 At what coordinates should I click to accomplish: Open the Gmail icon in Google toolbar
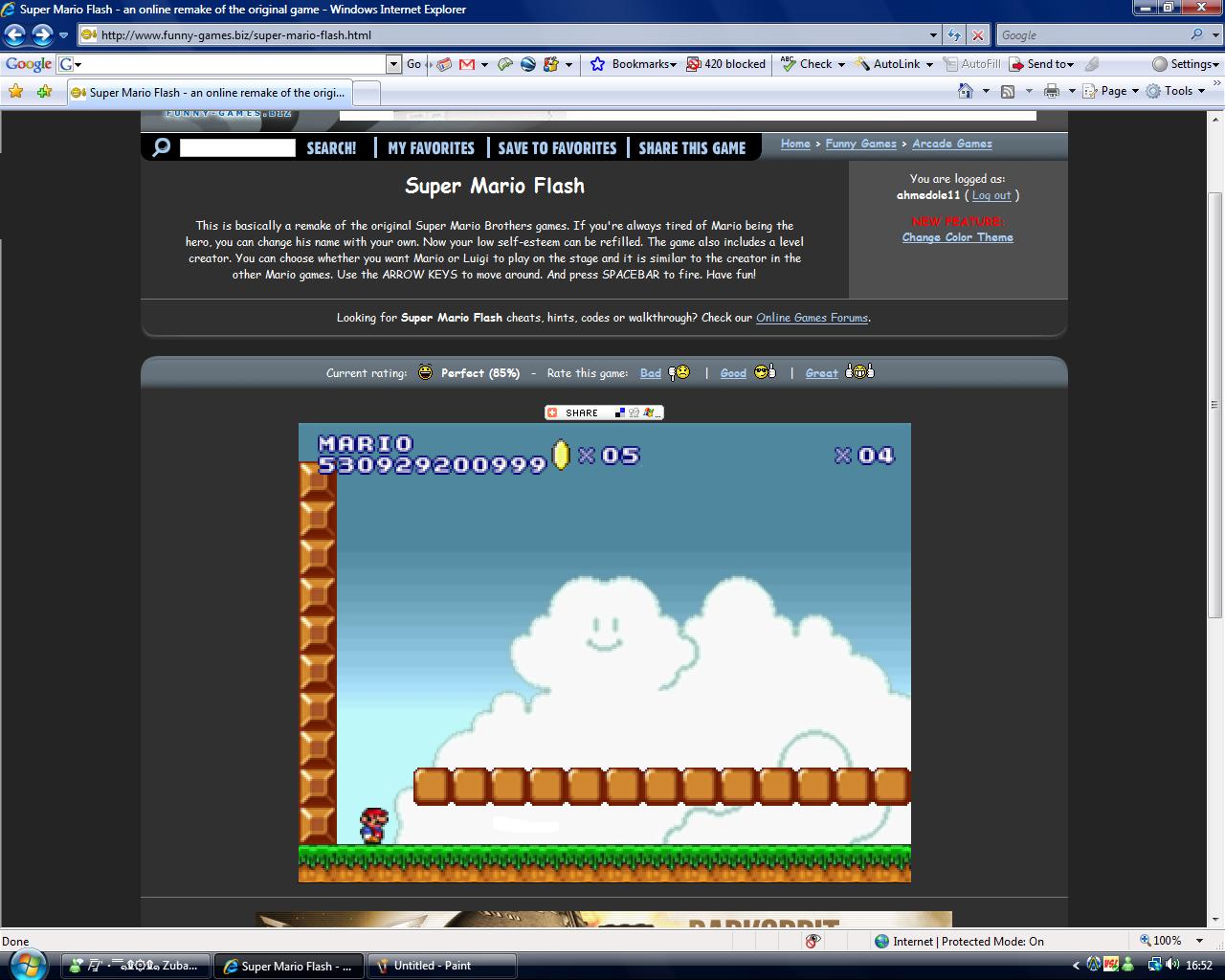(x=467, y=64)
